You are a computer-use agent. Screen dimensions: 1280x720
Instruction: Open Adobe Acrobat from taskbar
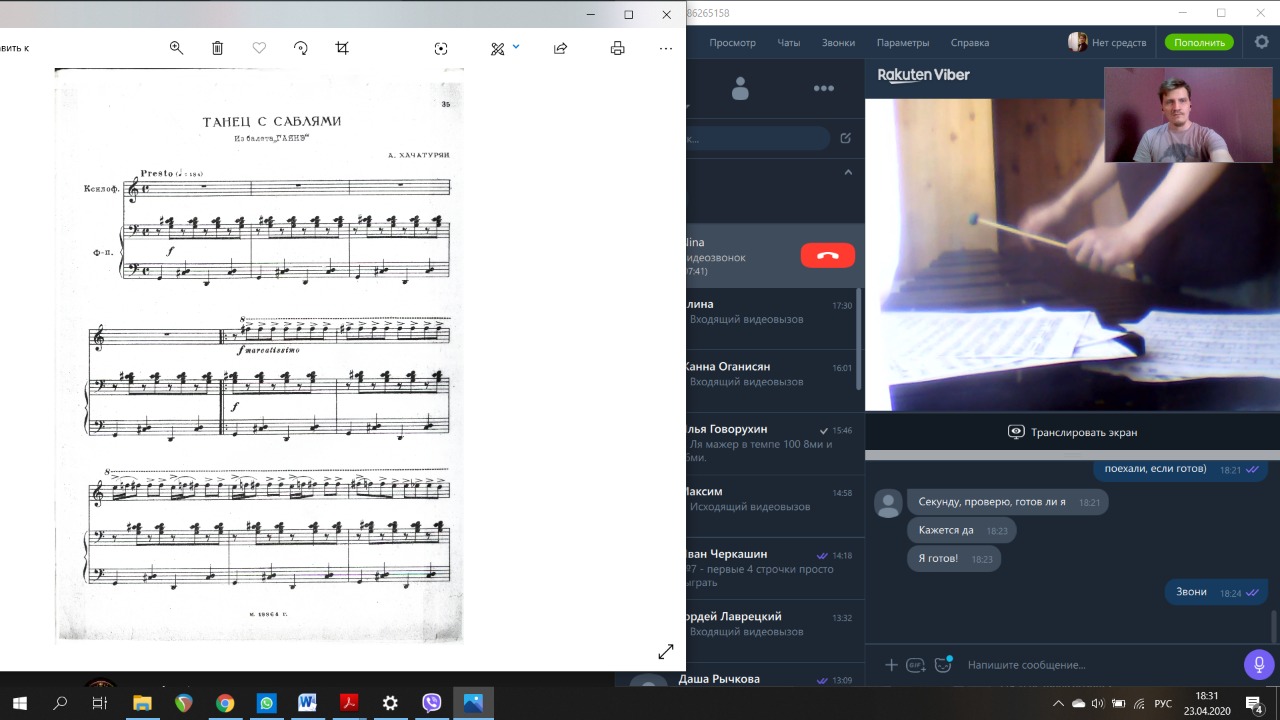348,703
